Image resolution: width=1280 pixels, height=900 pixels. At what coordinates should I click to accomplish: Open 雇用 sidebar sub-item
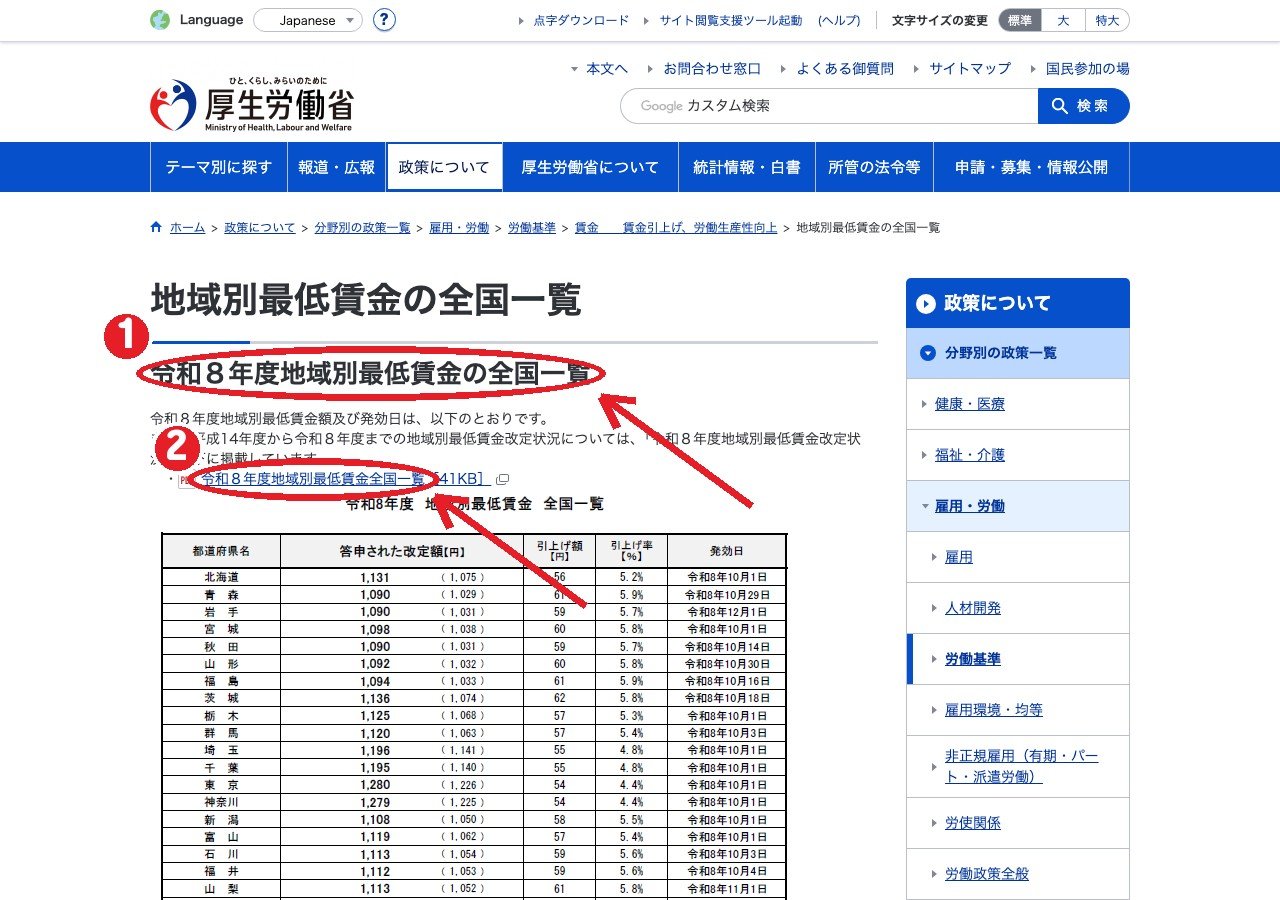pyautogui.click(x=1018, y=557)
